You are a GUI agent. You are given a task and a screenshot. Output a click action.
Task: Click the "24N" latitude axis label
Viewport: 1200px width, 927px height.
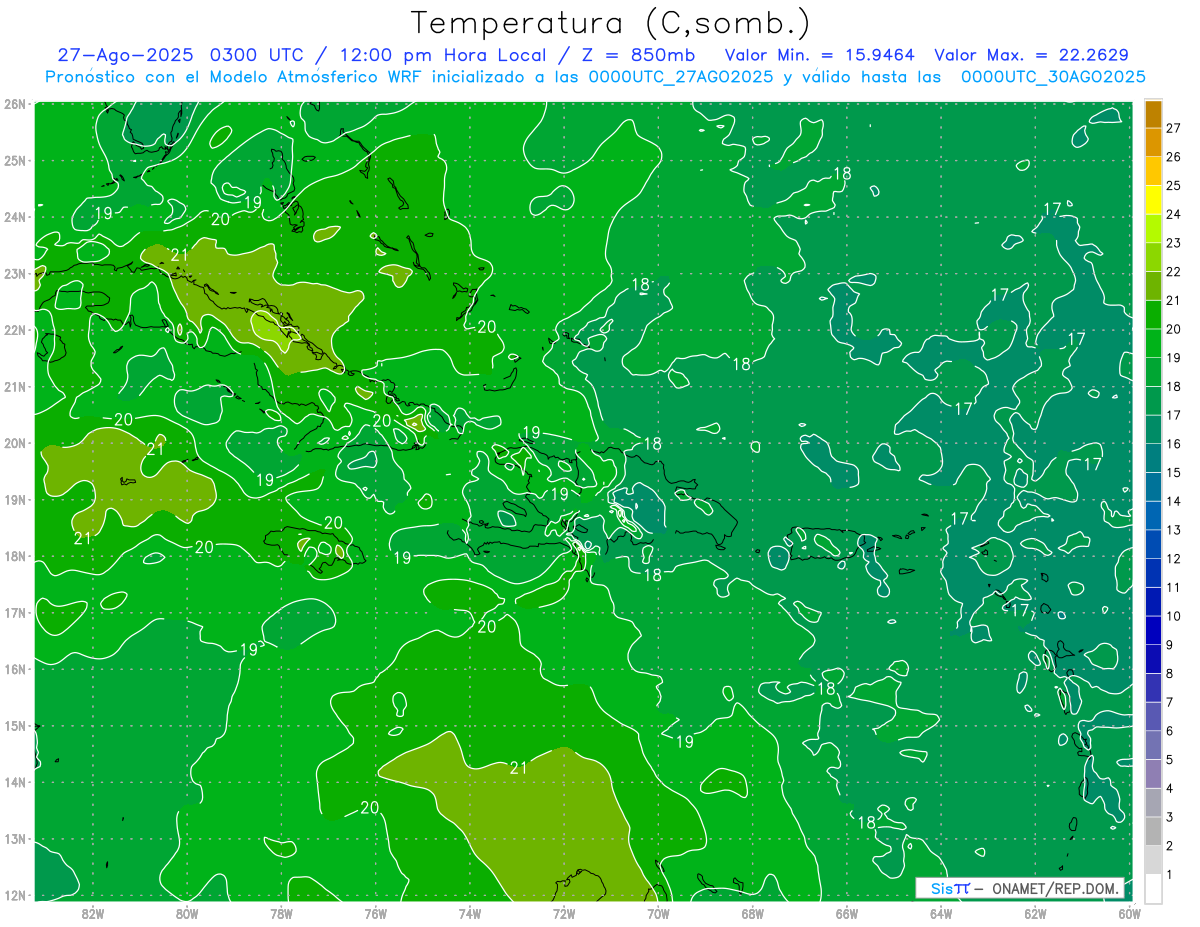[x=15, y=217]
